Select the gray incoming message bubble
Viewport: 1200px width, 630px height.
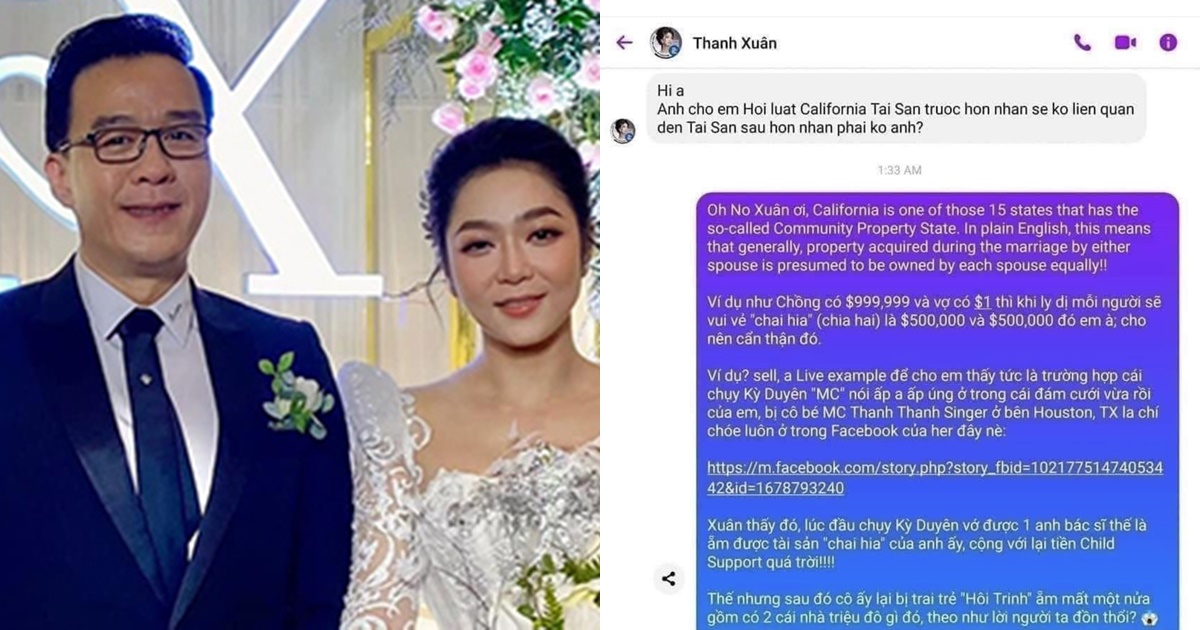pyautogui.click(x=896, y=108)
